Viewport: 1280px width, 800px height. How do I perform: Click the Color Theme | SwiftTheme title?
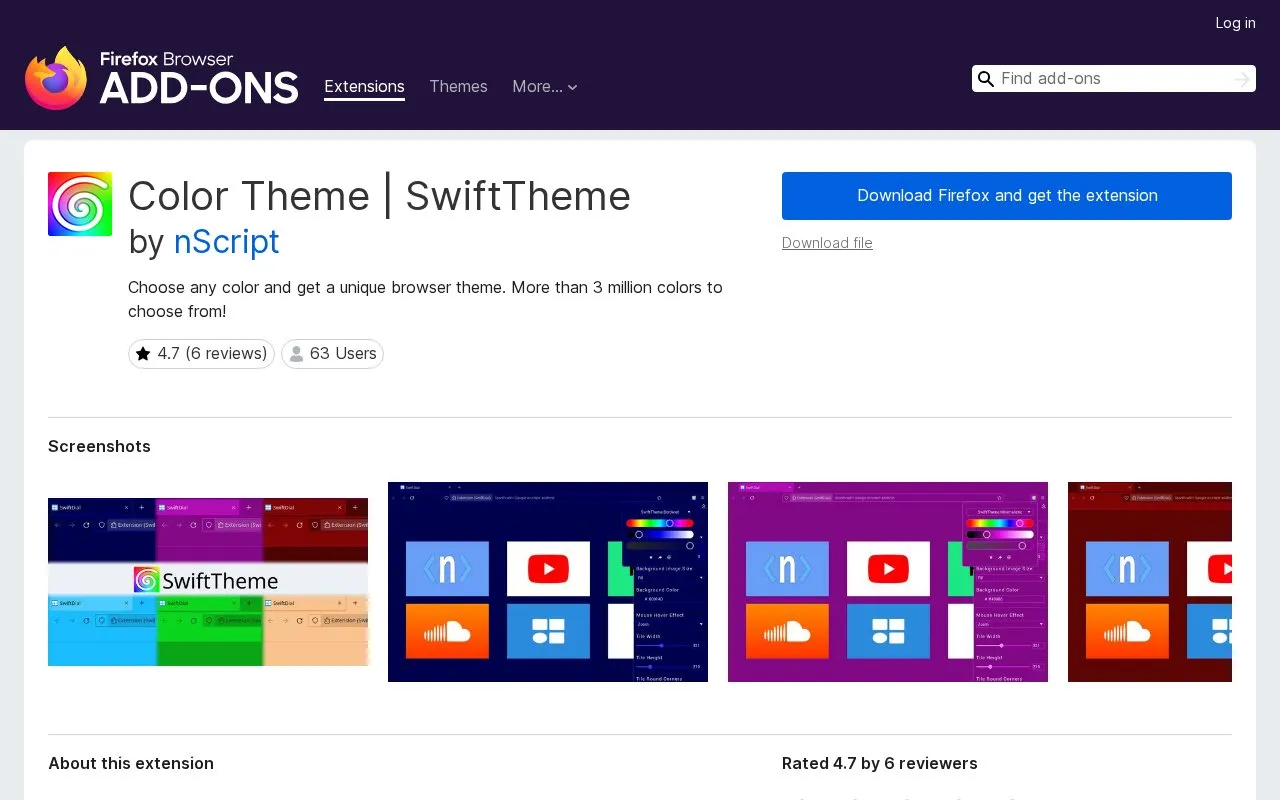(379, 196)
